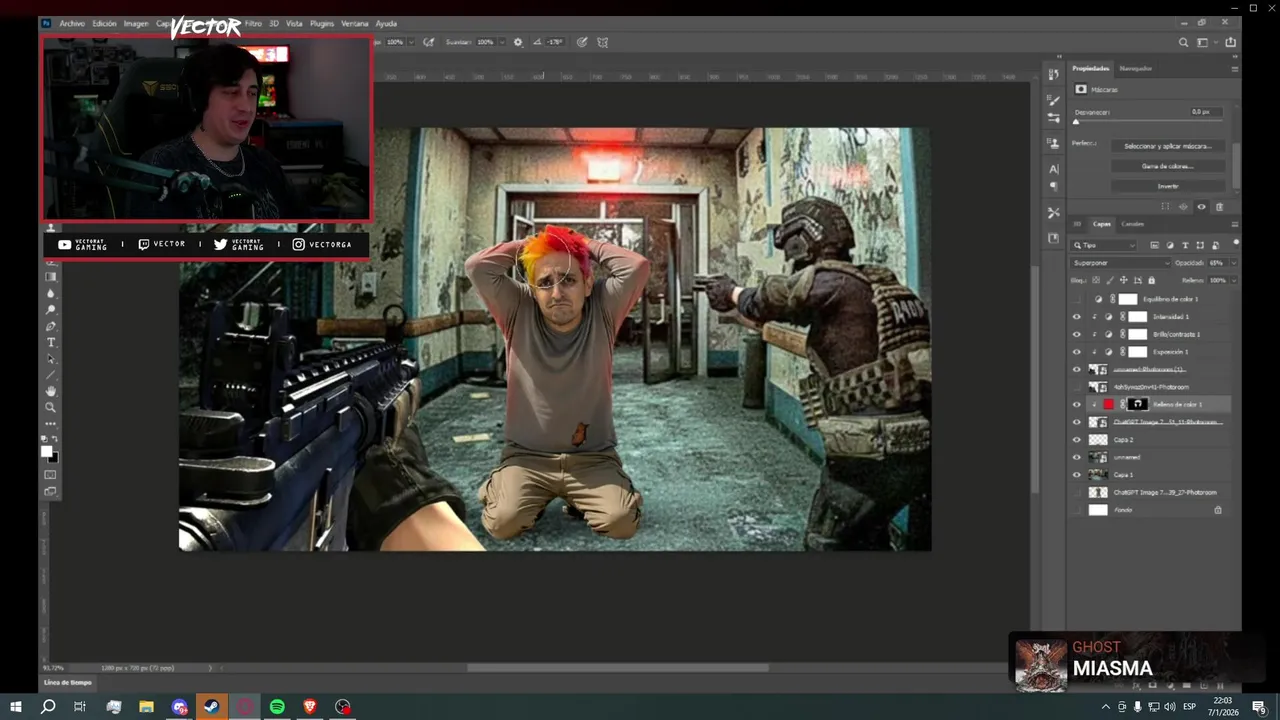Open smoothing options gear icon
The image size is (1280, 720).
(x=518, y=42)
